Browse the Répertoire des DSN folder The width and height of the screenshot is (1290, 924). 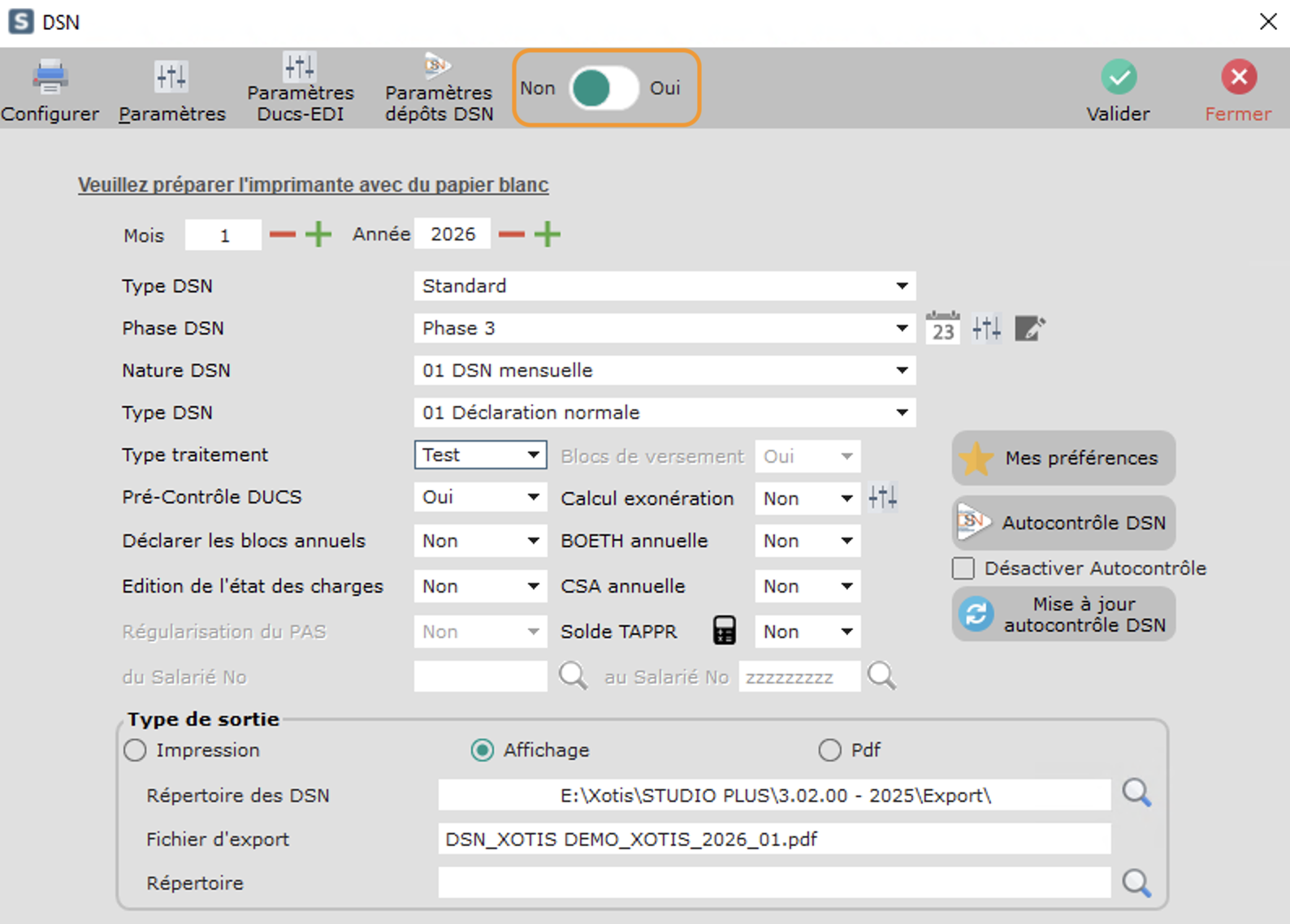(x=1136, y=793)
